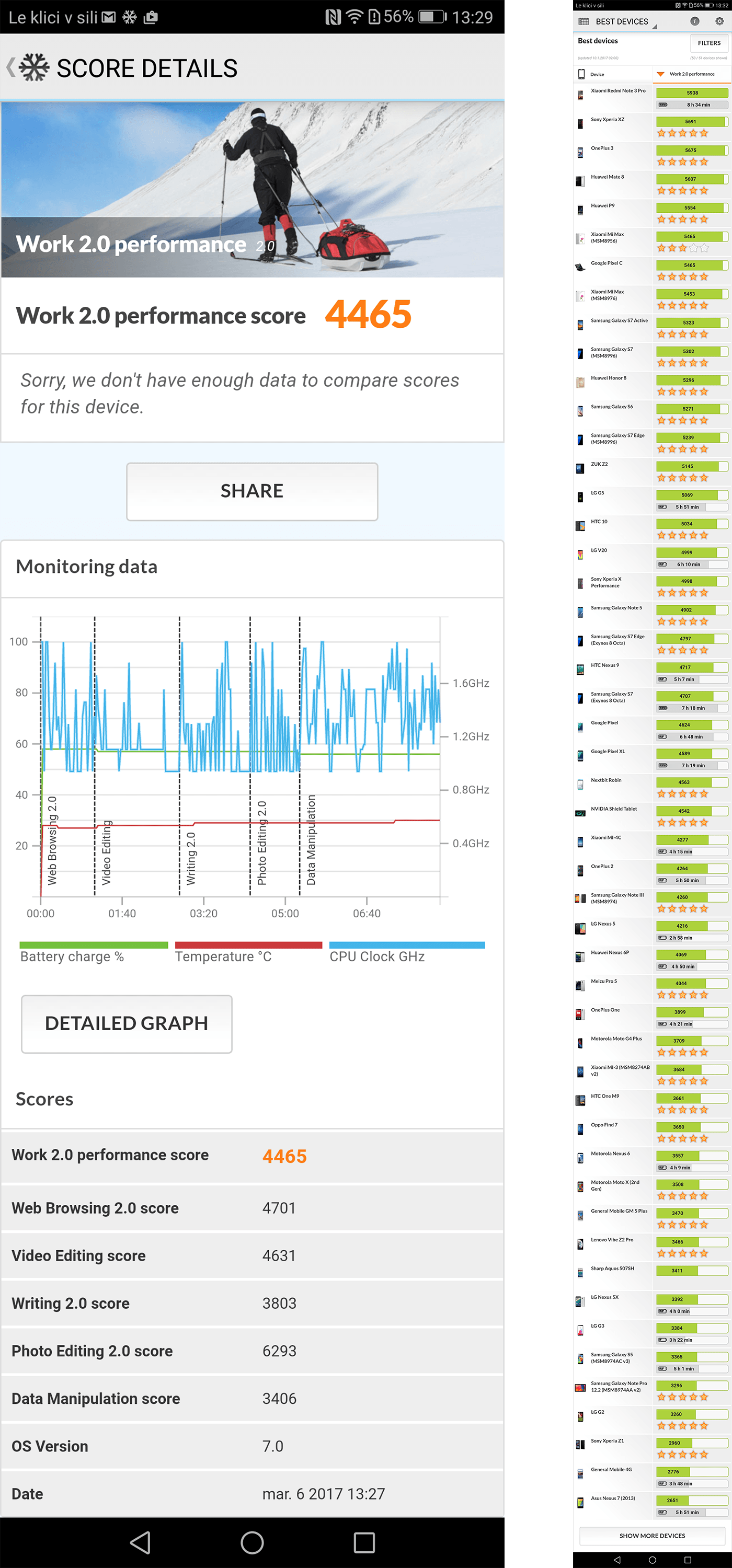This screenshot has height=1568, width=732.
Task: Tap the Huawei P9 score bar 5554
Action: click(692, 207)
